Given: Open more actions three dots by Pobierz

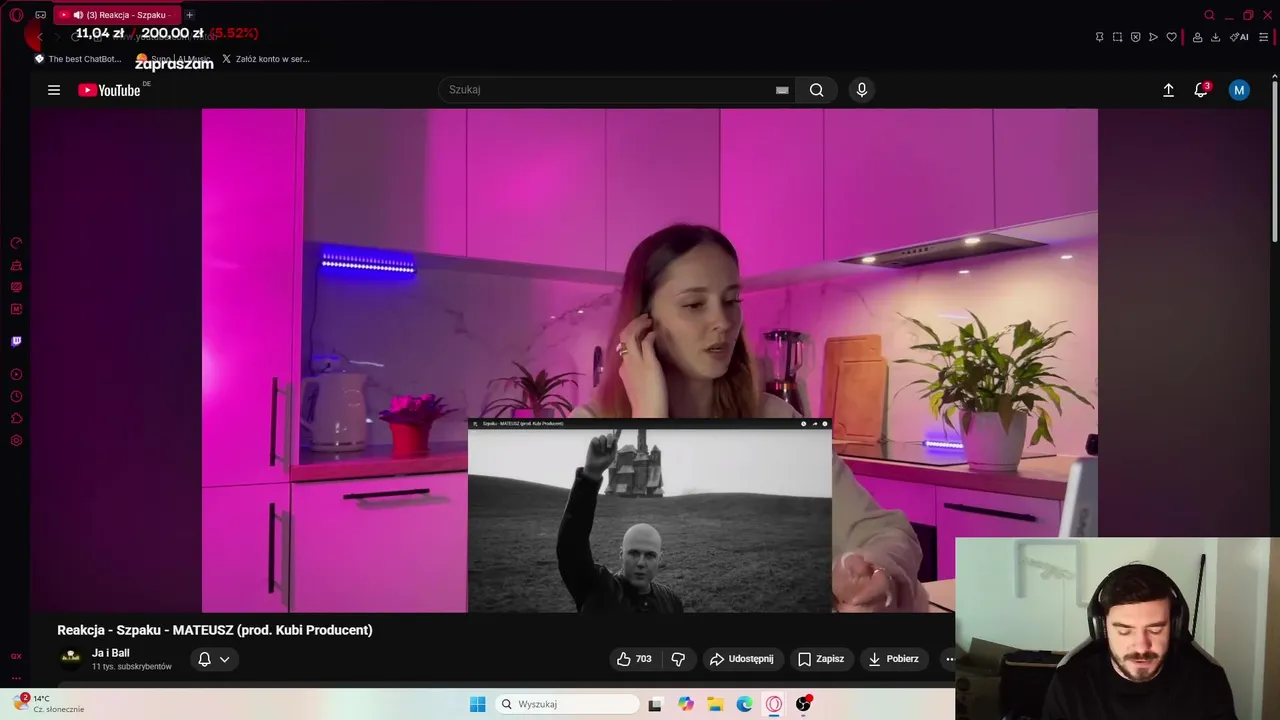Looking at the screenshot, I should click(948, 659).
